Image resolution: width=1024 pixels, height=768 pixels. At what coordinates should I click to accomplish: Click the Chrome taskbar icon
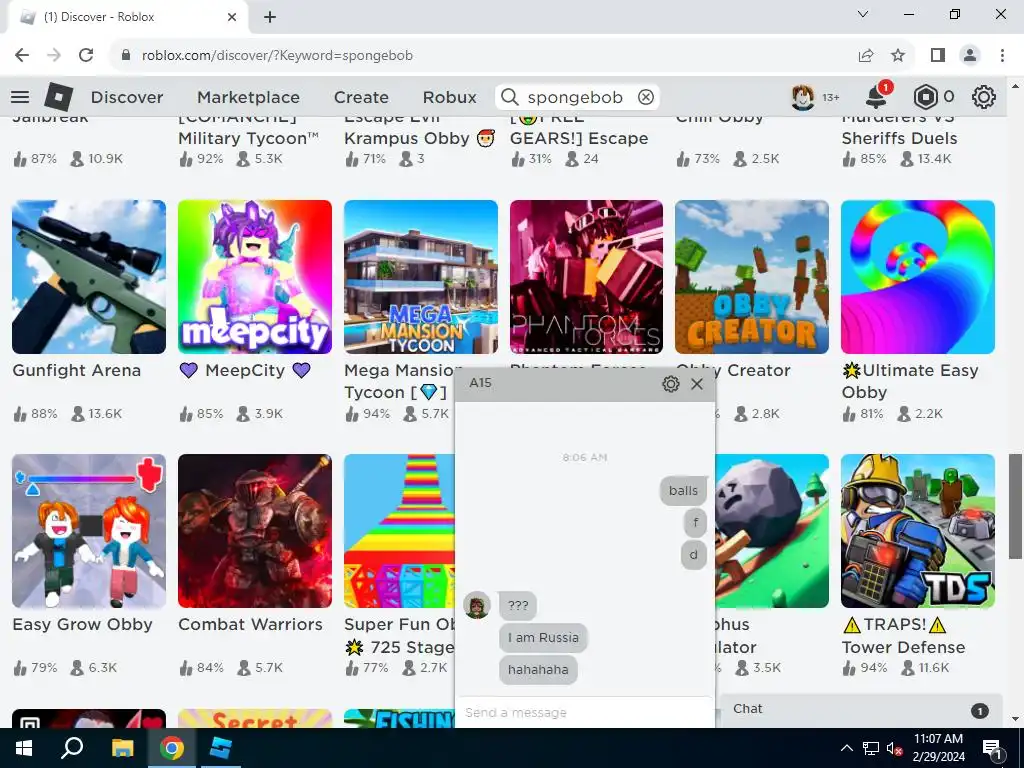coord(172,748)
